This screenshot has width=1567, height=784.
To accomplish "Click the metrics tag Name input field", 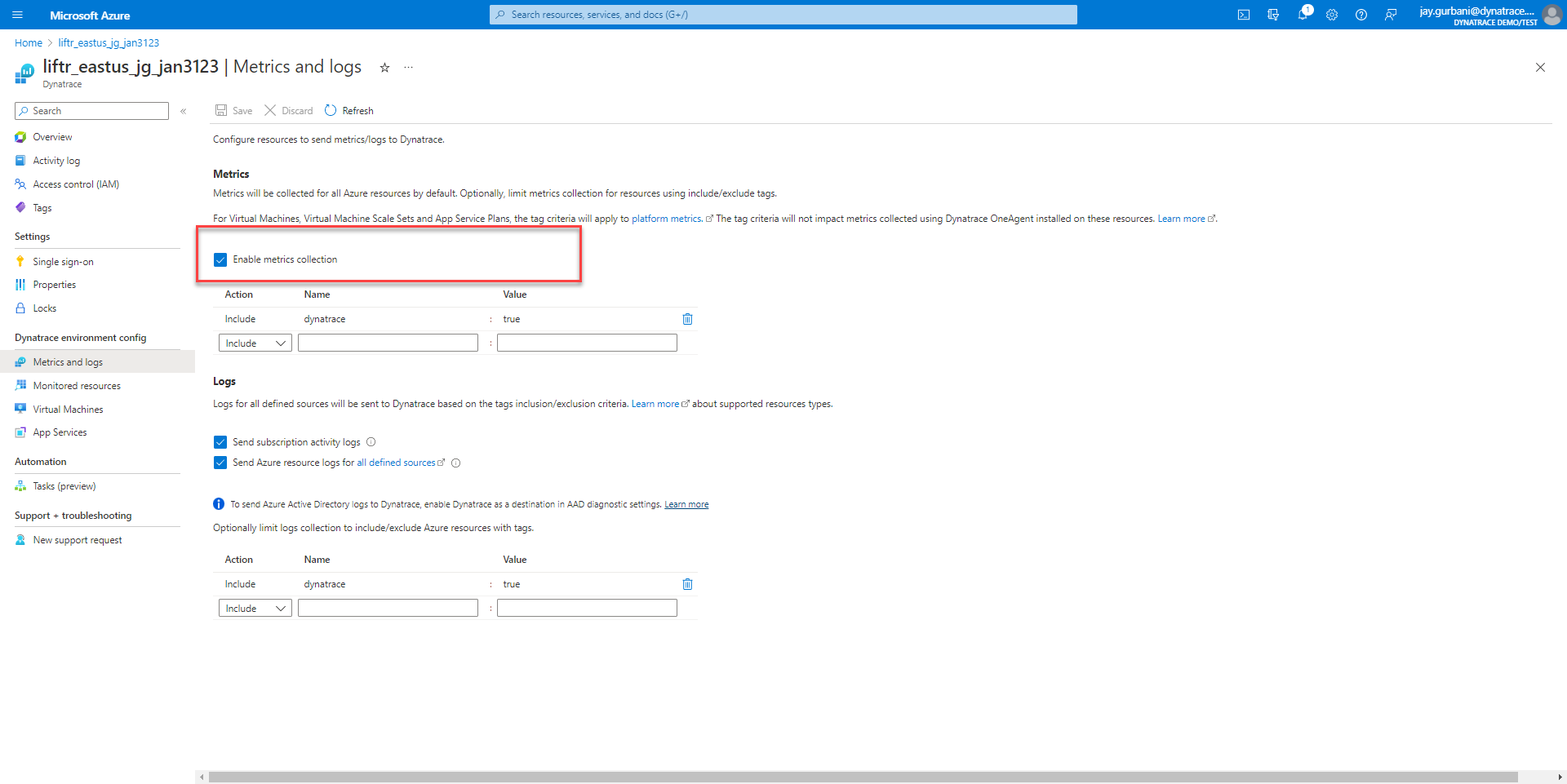I will 388,343.
